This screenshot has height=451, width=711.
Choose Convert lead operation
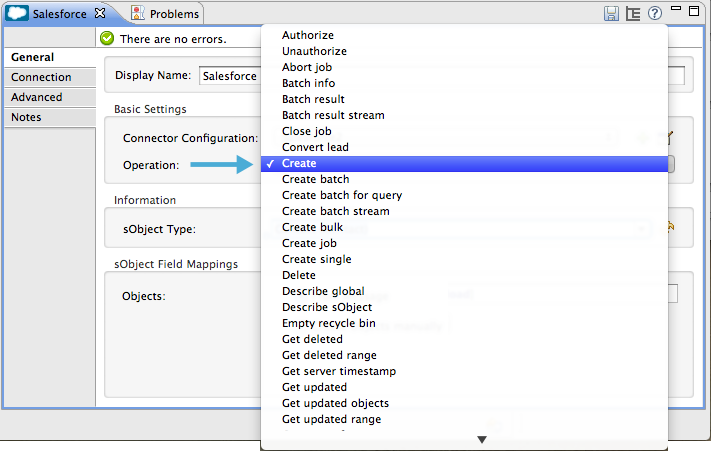pos(464,147)
